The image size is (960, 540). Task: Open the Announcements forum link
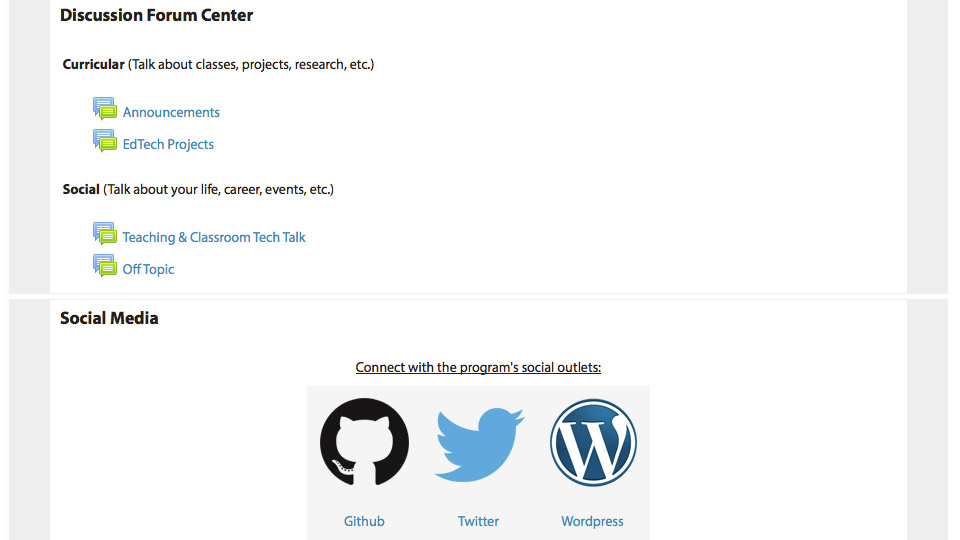171,113
